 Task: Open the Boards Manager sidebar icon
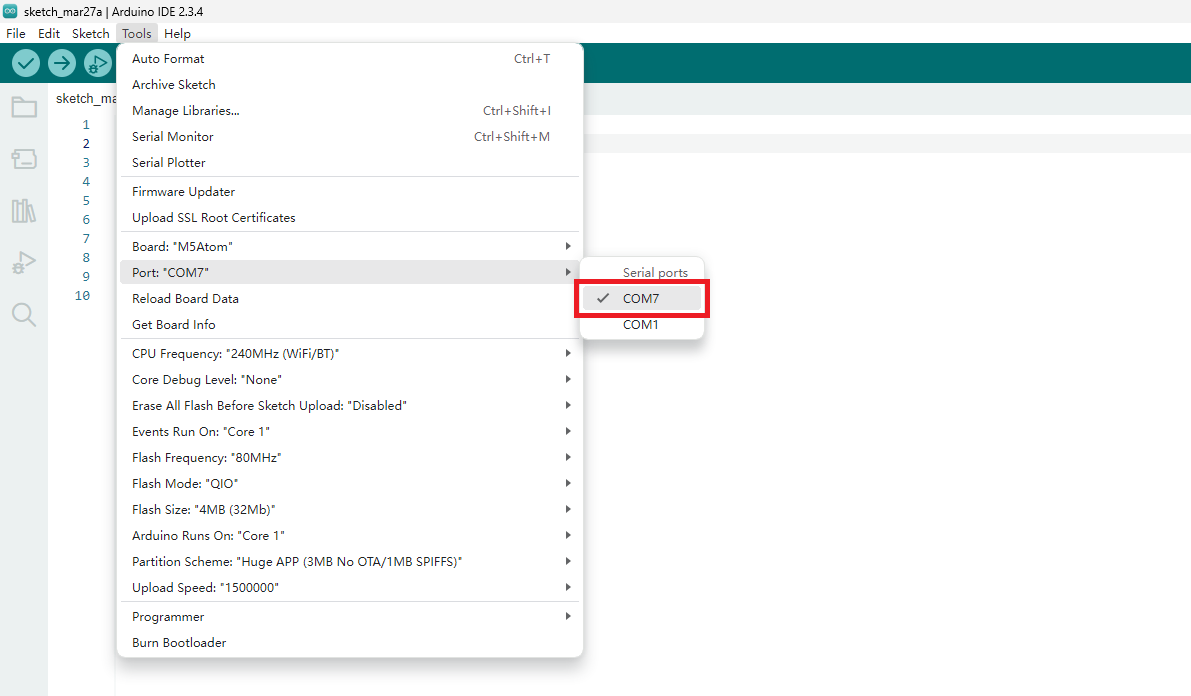(x=24, y=159)
